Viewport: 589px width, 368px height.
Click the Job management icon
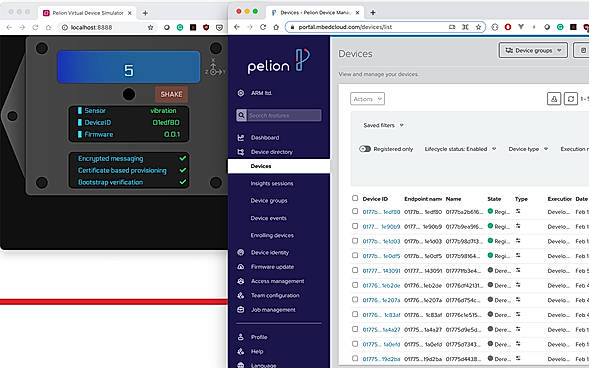pos(241,309)
